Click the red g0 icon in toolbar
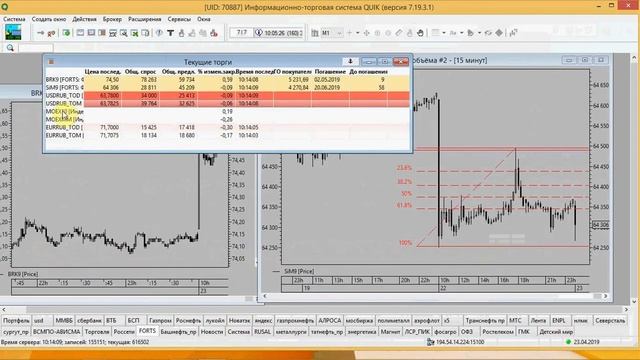640x360 pixels. 51,33
